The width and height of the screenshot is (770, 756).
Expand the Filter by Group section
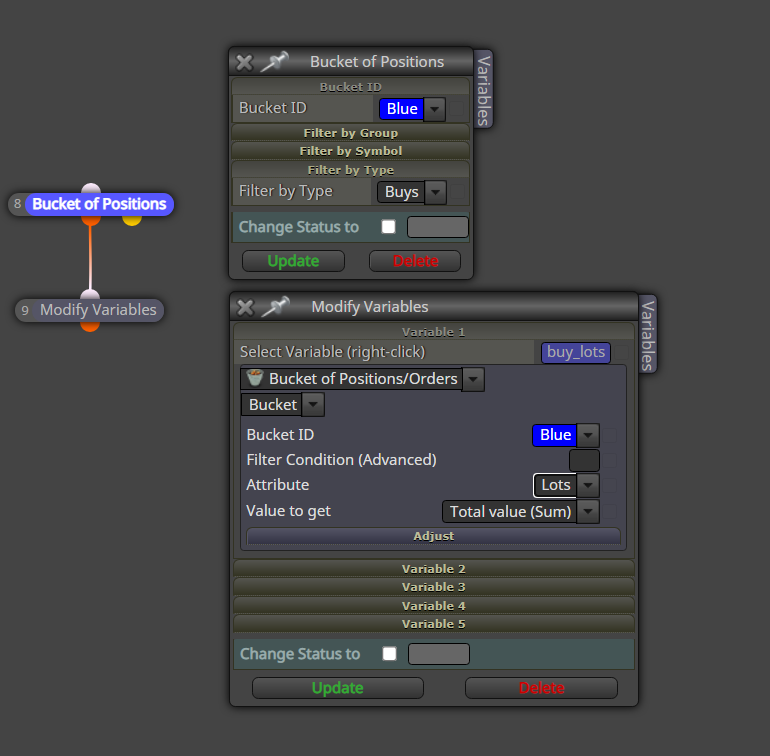coord(351,133)
